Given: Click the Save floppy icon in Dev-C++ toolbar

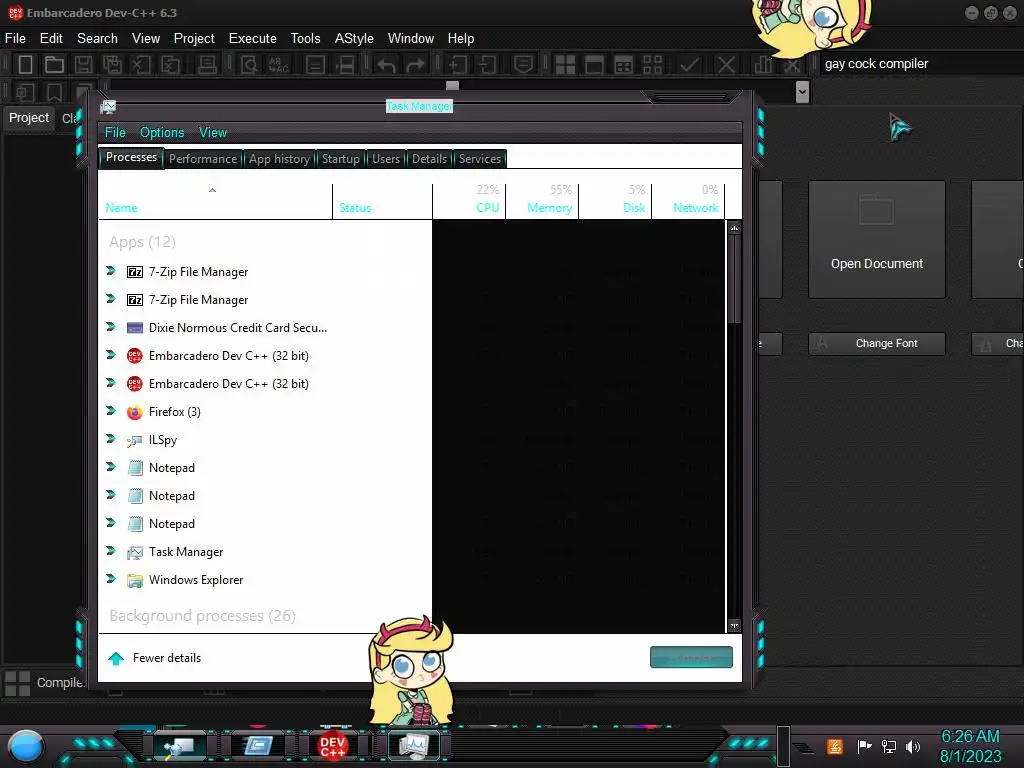Looking at the screenshot, I should (x=83, y=65).
